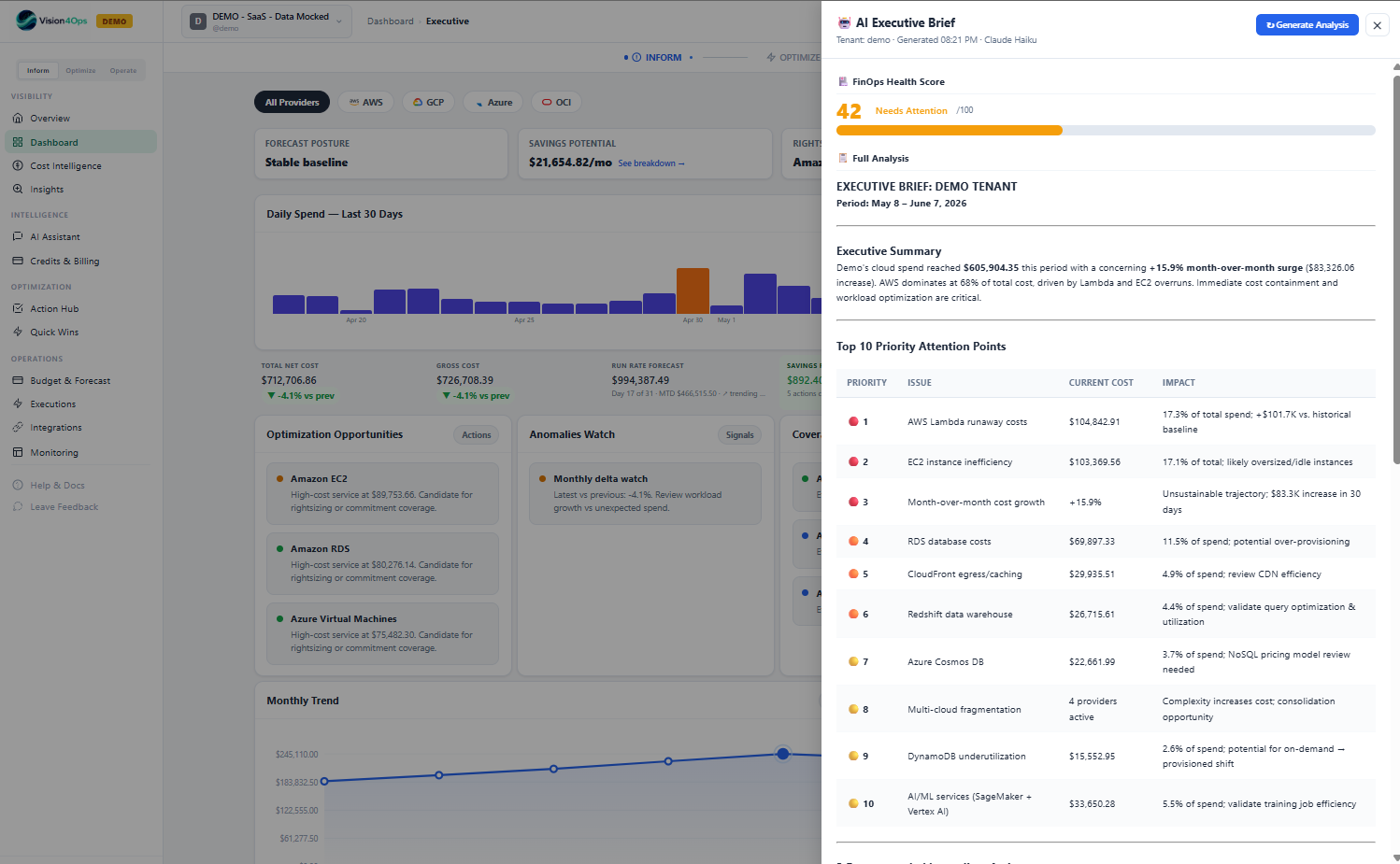
Task: Toggle the AWS provider filter
Action: pos(365,103)
